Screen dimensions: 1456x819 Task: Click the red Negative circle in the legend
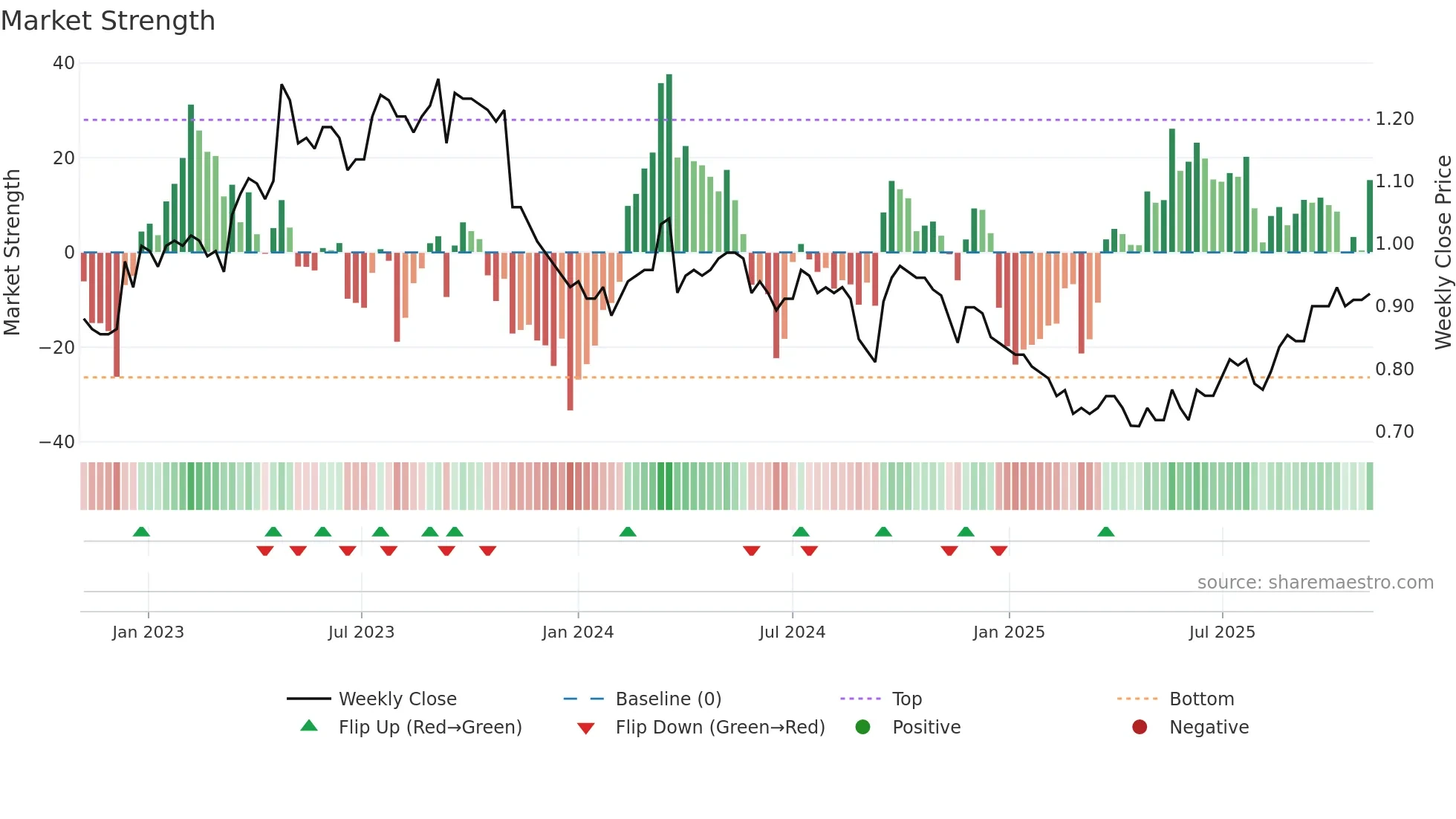click(x=1140, y=727)
